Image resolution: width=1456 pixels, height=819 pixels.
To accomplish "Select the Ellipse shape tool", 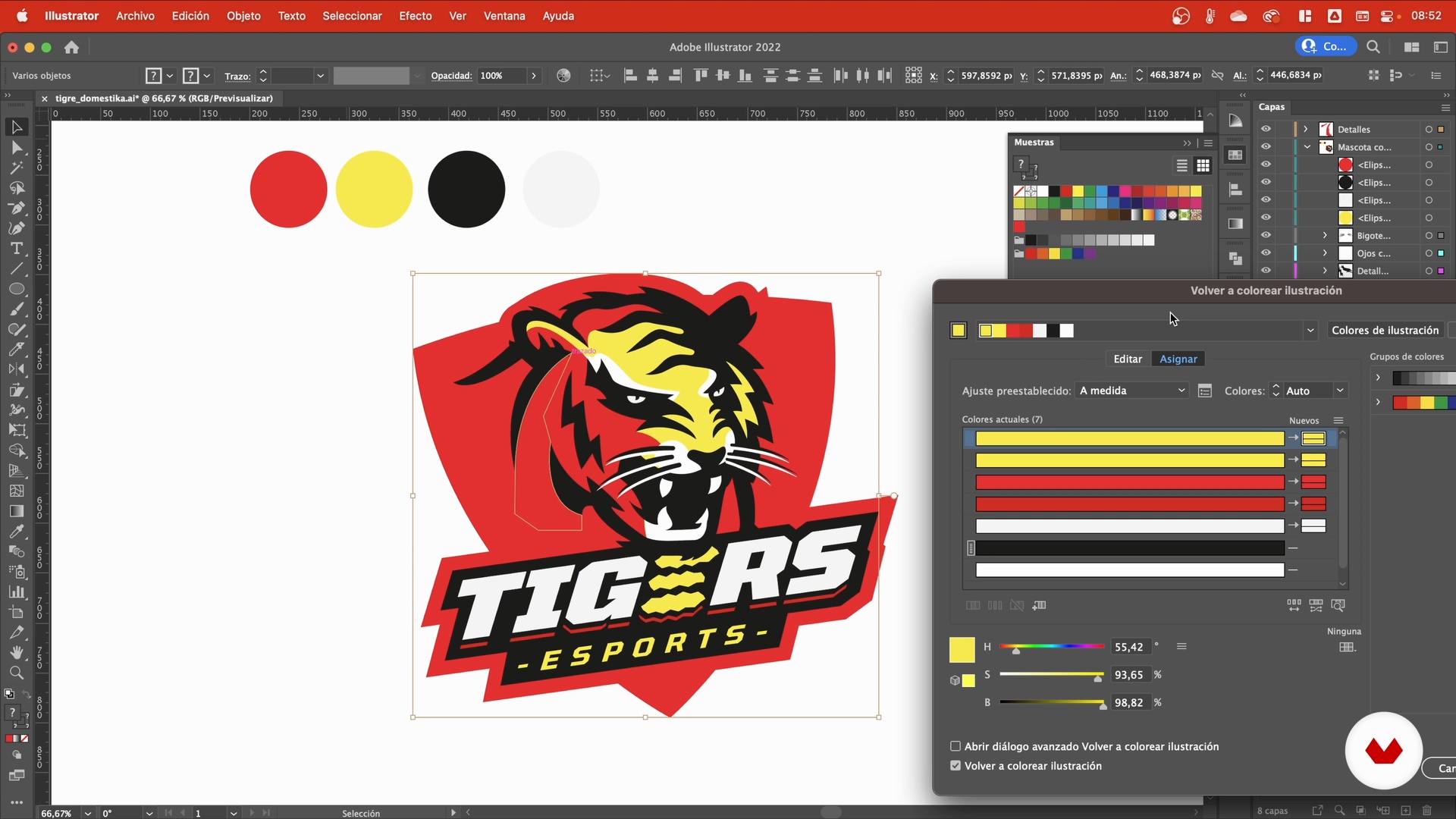I will coord(17,289).
